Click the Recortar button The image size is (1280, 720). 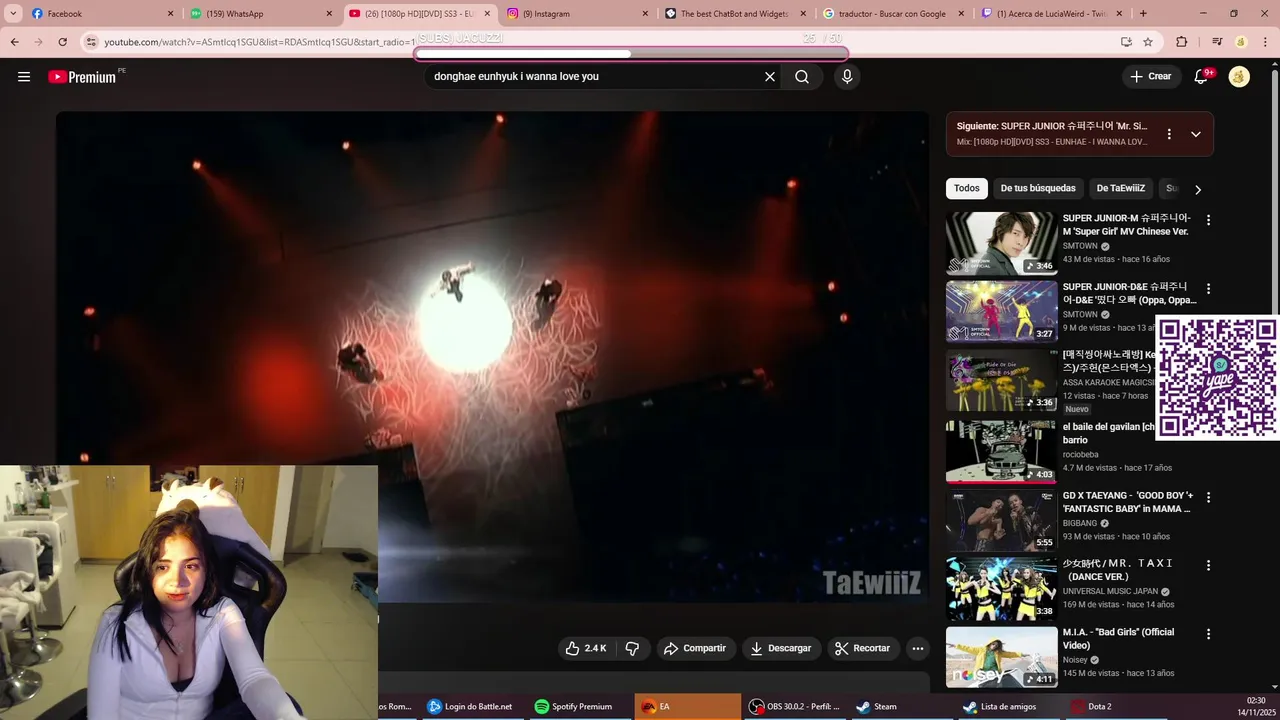pyautogui.click(x=862, y=648)
